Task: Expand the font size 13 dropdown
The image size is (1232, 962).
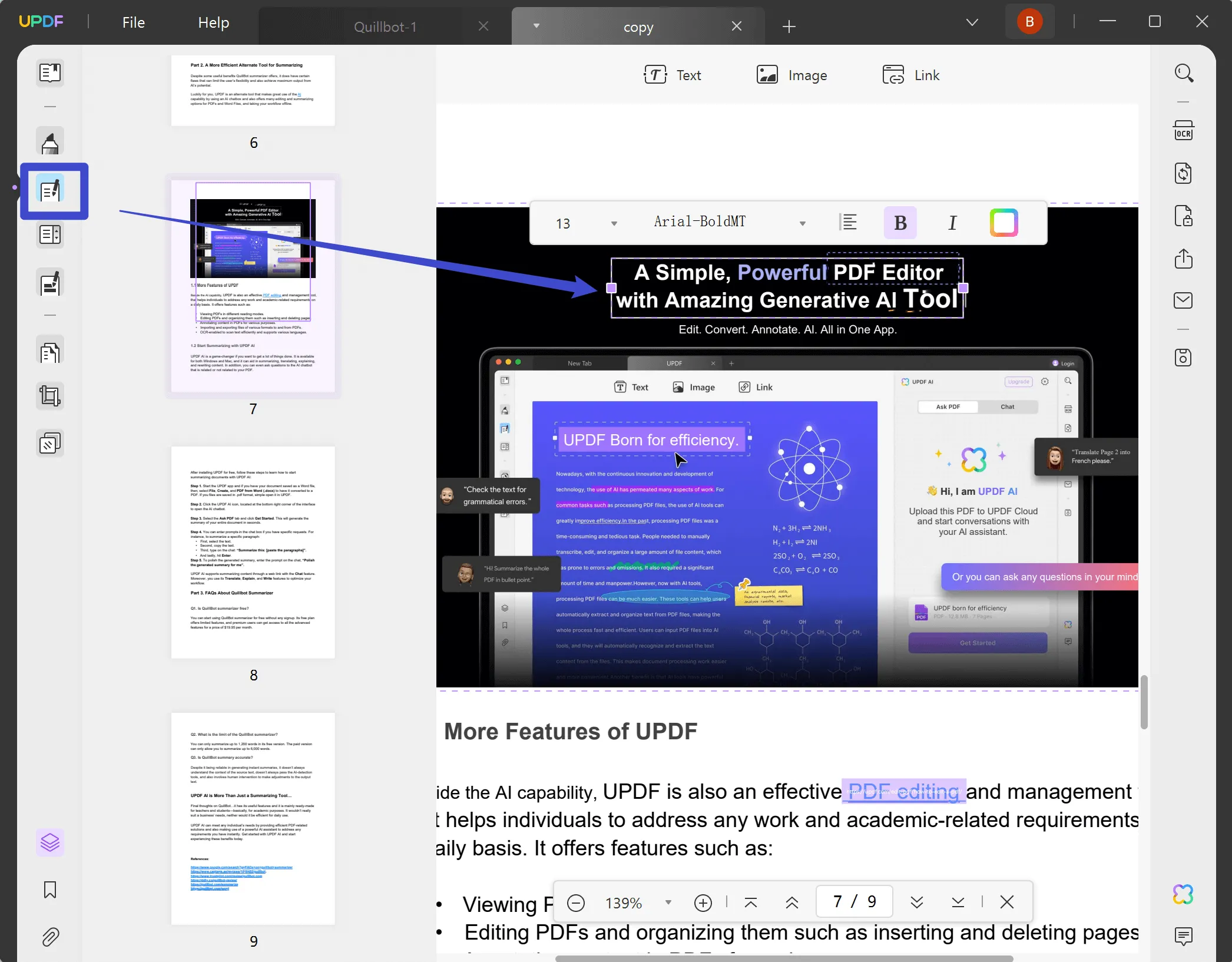Action: tap(614, 222)
